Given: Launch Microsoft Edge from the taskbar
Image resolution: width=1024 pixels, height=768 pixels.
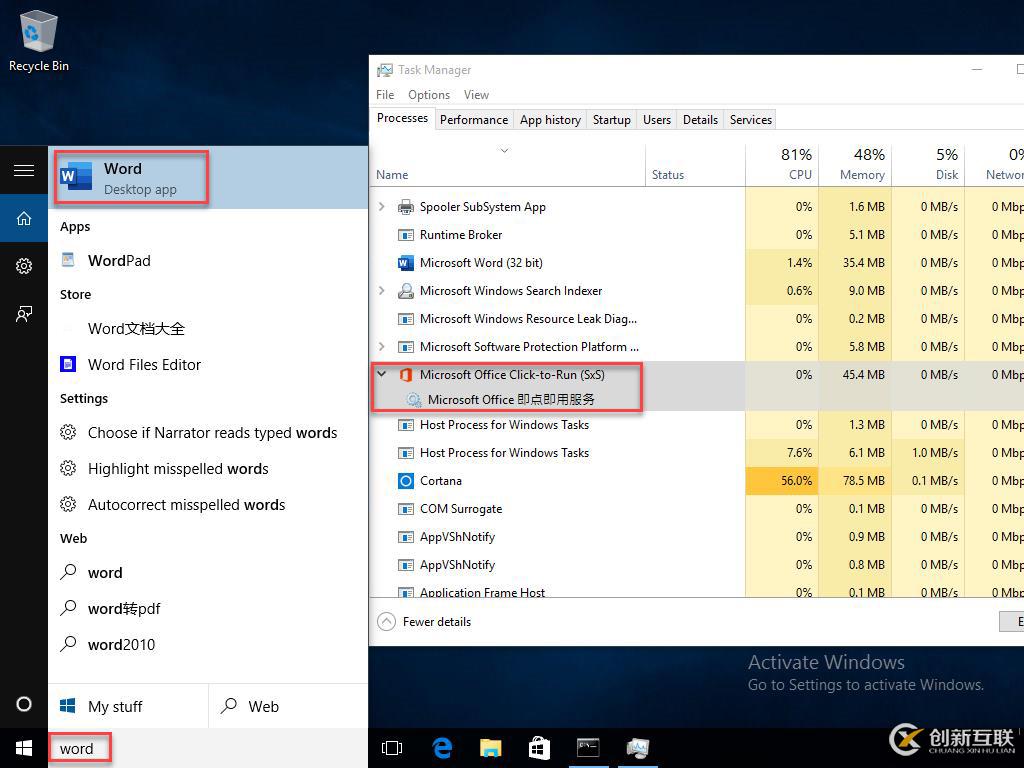Looking at the screenshot, I should click(x=442, y=748).
